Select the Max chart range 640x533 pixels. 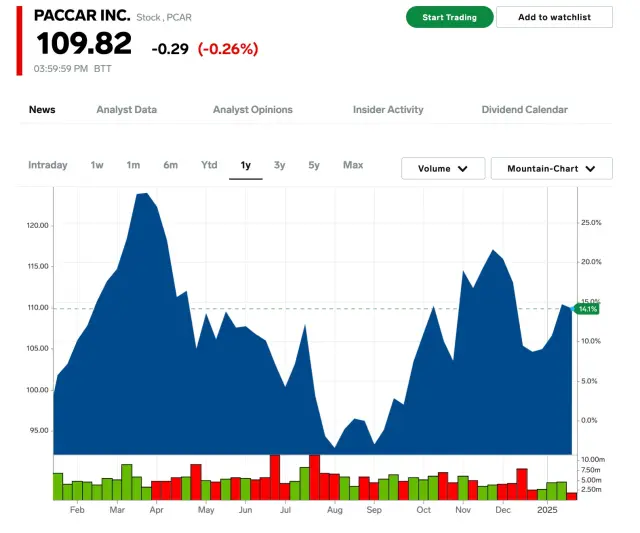[353, 165]
